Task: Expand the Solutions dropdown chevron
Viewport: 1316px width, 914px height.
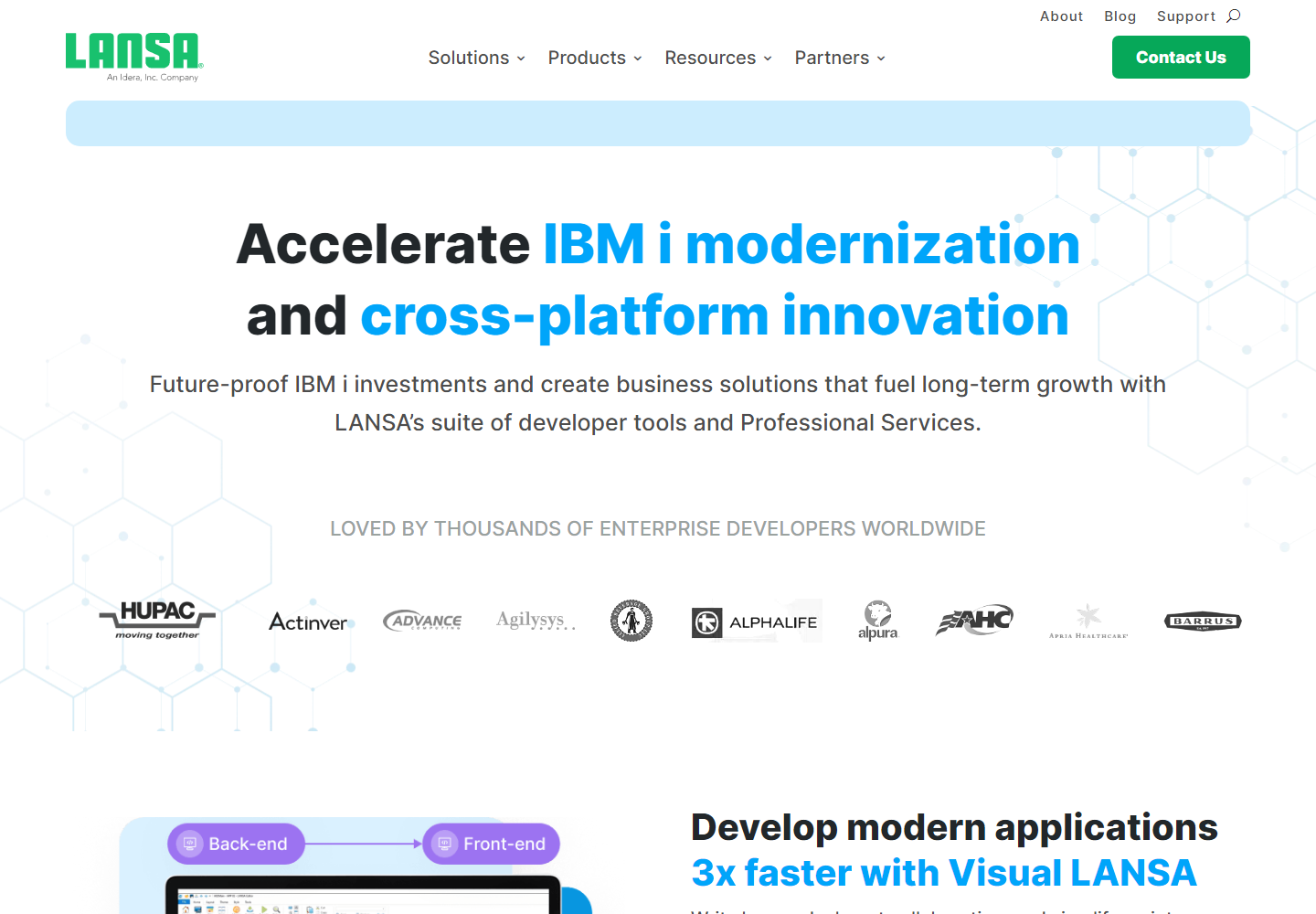Action: tap(521, 58)
